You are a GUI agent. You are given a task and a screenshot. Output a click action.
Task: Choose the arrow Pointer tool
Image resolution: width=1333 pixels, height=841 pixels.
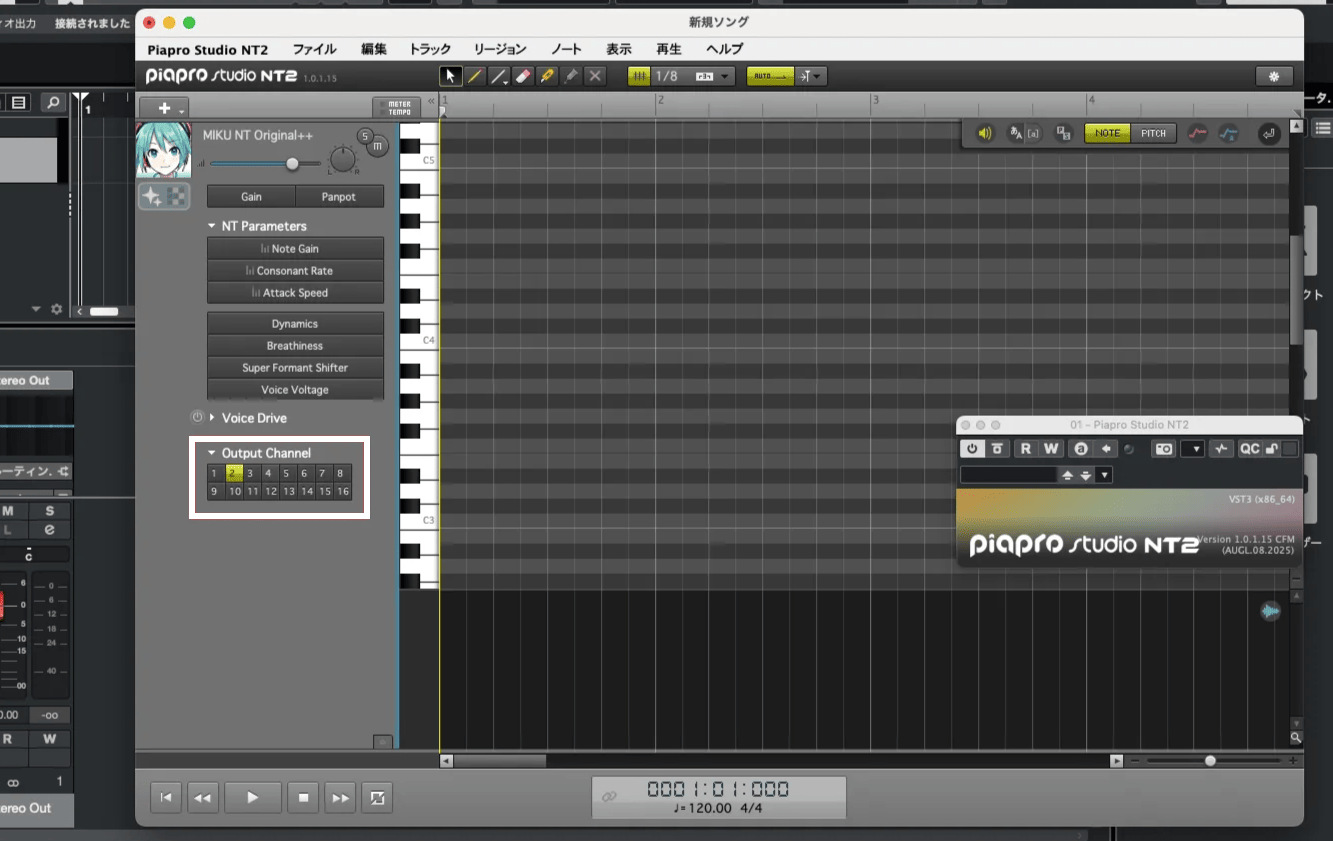[x=450, y=76]
